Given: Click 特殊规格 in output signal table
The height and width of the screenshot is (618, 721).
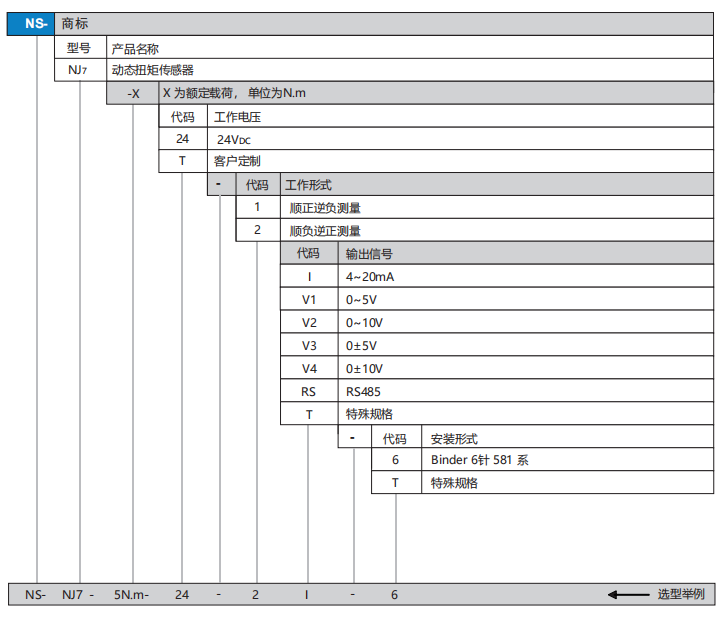Looking at the screenshot, I should pyautogui.click(x=369, y=414).
